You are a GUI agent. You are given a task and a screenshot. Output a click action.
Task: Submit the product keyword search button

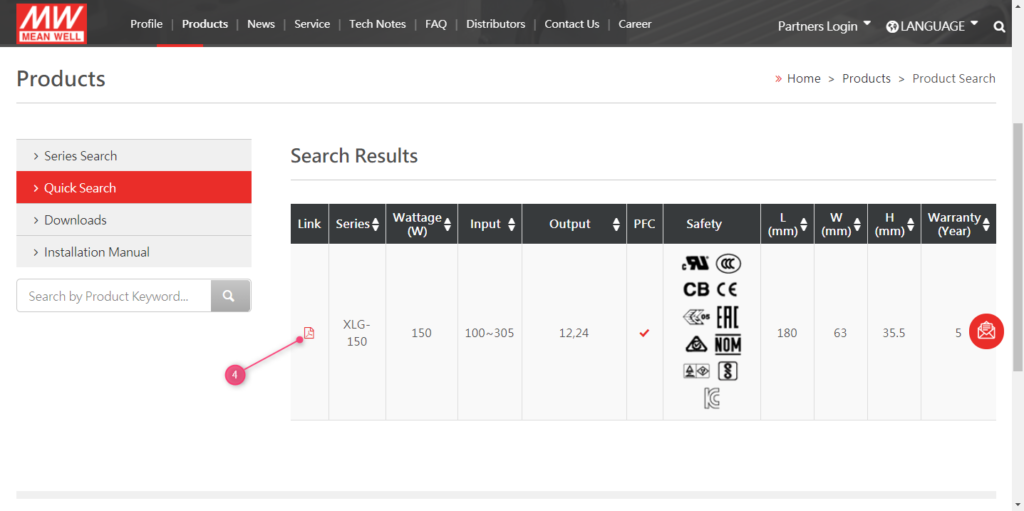[231, 296]
